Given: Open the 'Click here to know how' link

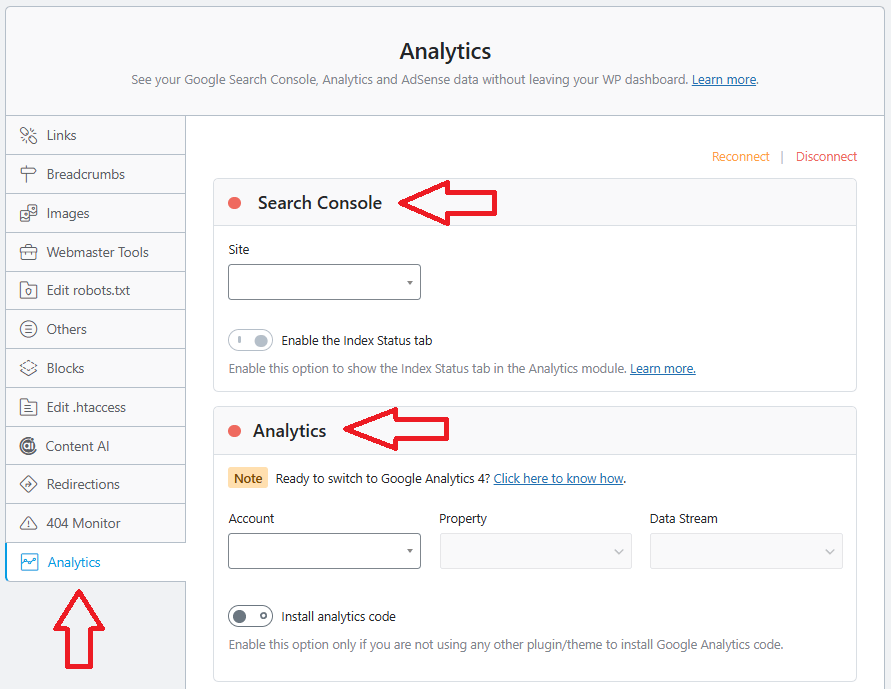Looking at the screenshot, I should pyautogui.click(x=558, y=479).
